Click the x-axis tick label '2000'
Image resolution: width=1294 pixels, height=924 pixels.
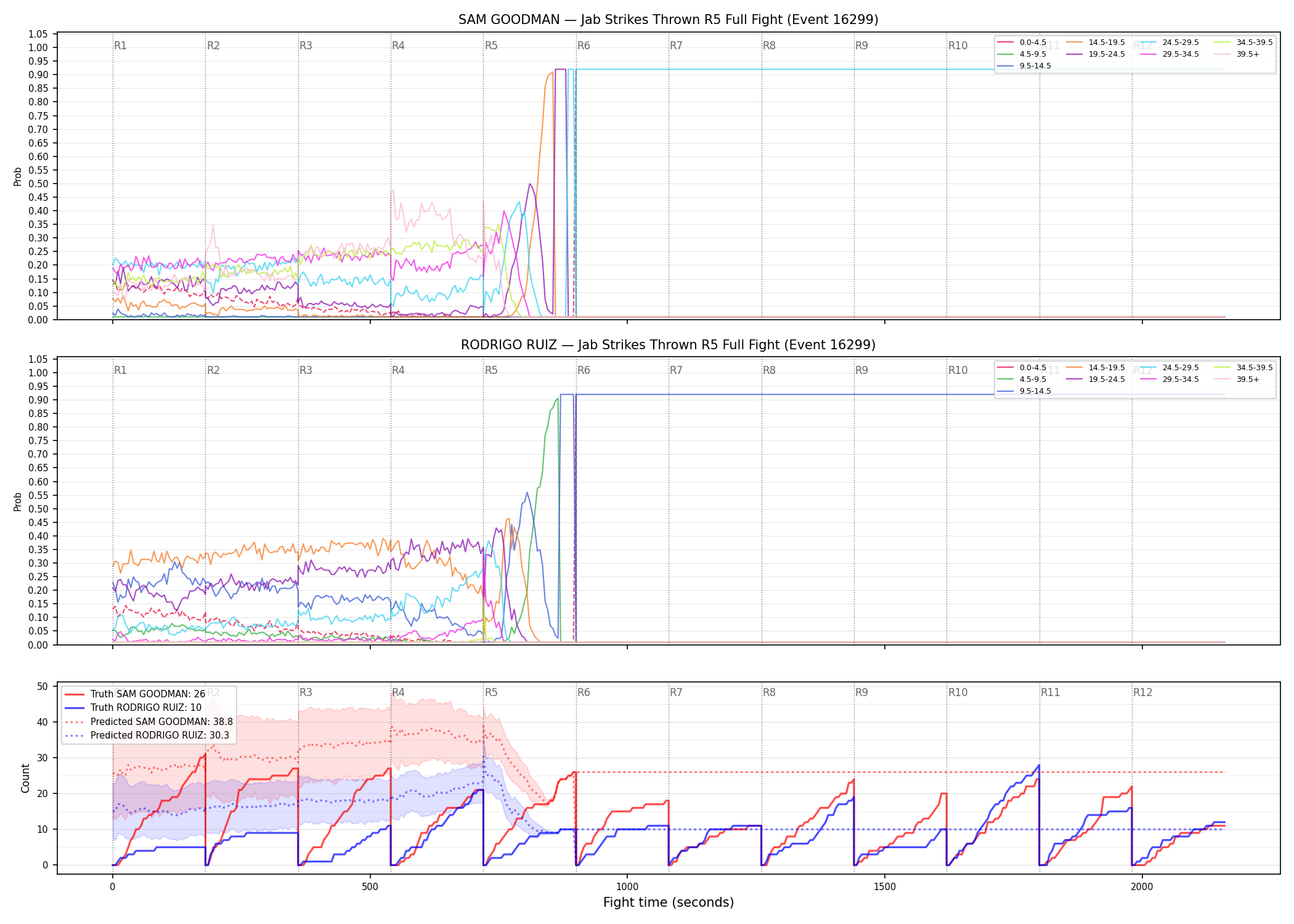[1142, 887]
